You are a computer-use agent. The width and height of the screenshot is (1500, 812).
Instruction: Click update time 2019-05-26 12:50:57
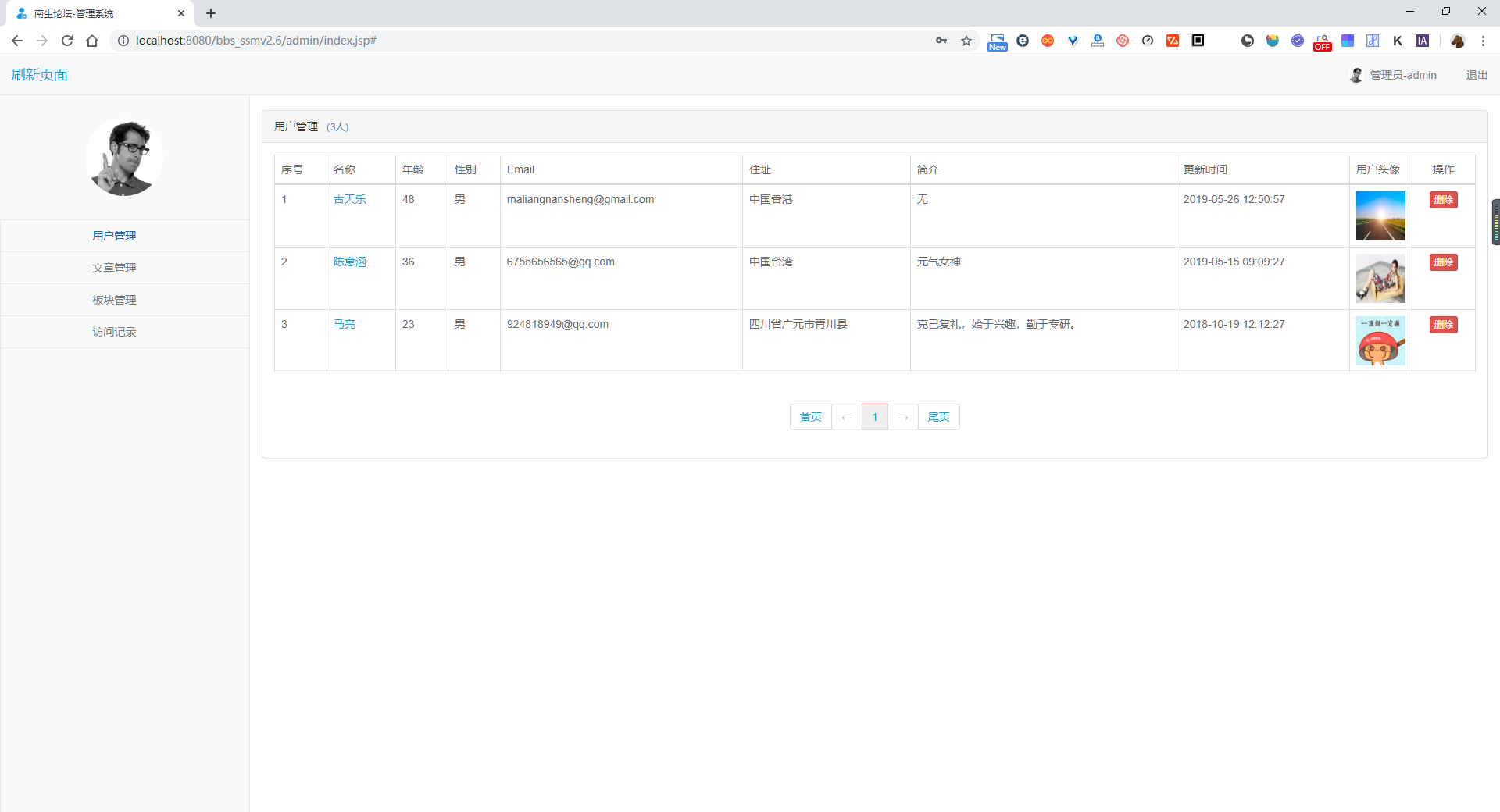tap(1234, 199)
